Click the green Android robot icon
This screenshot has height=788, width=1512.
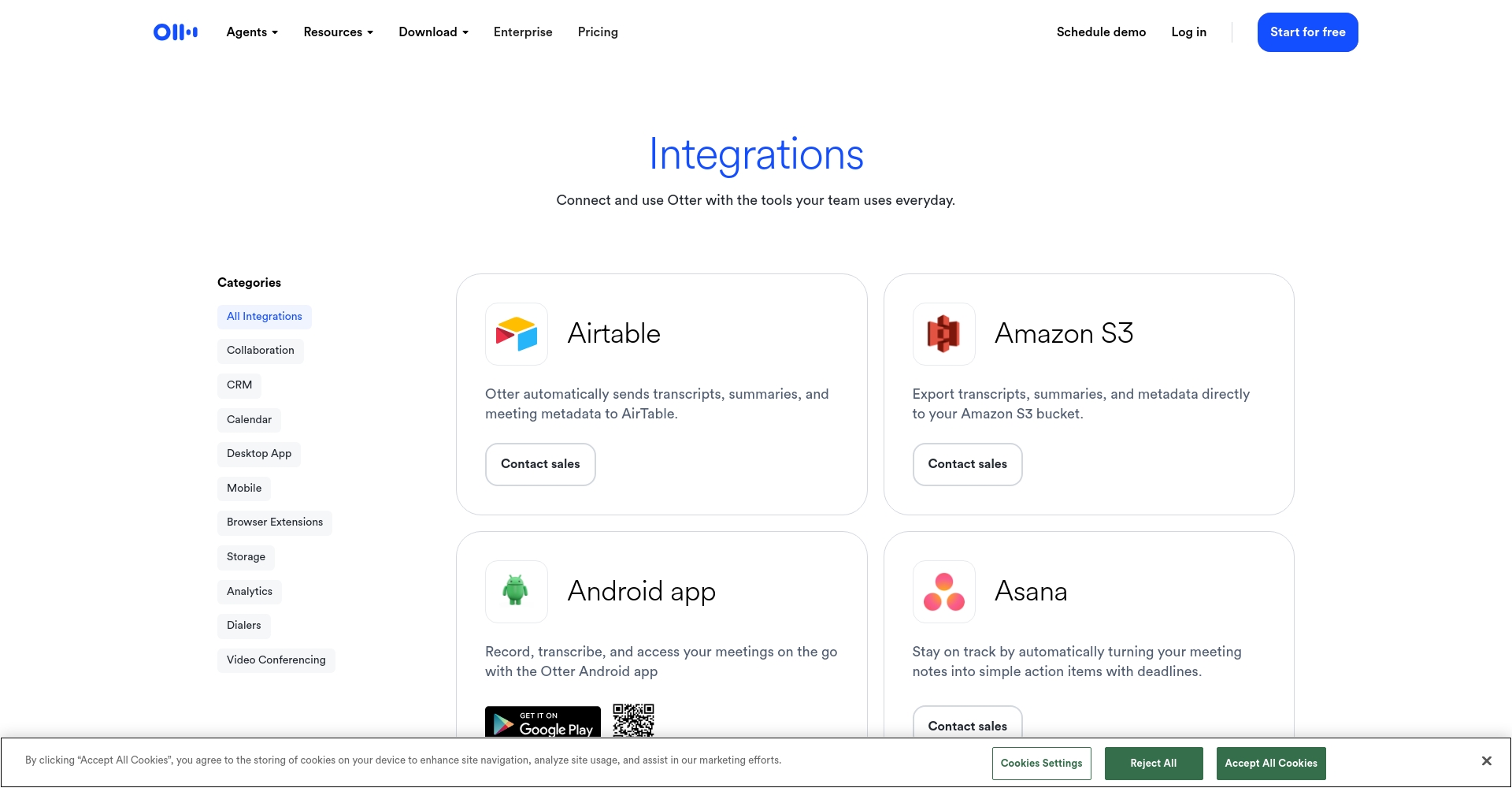pyautogui.click(x=516, y=591)
